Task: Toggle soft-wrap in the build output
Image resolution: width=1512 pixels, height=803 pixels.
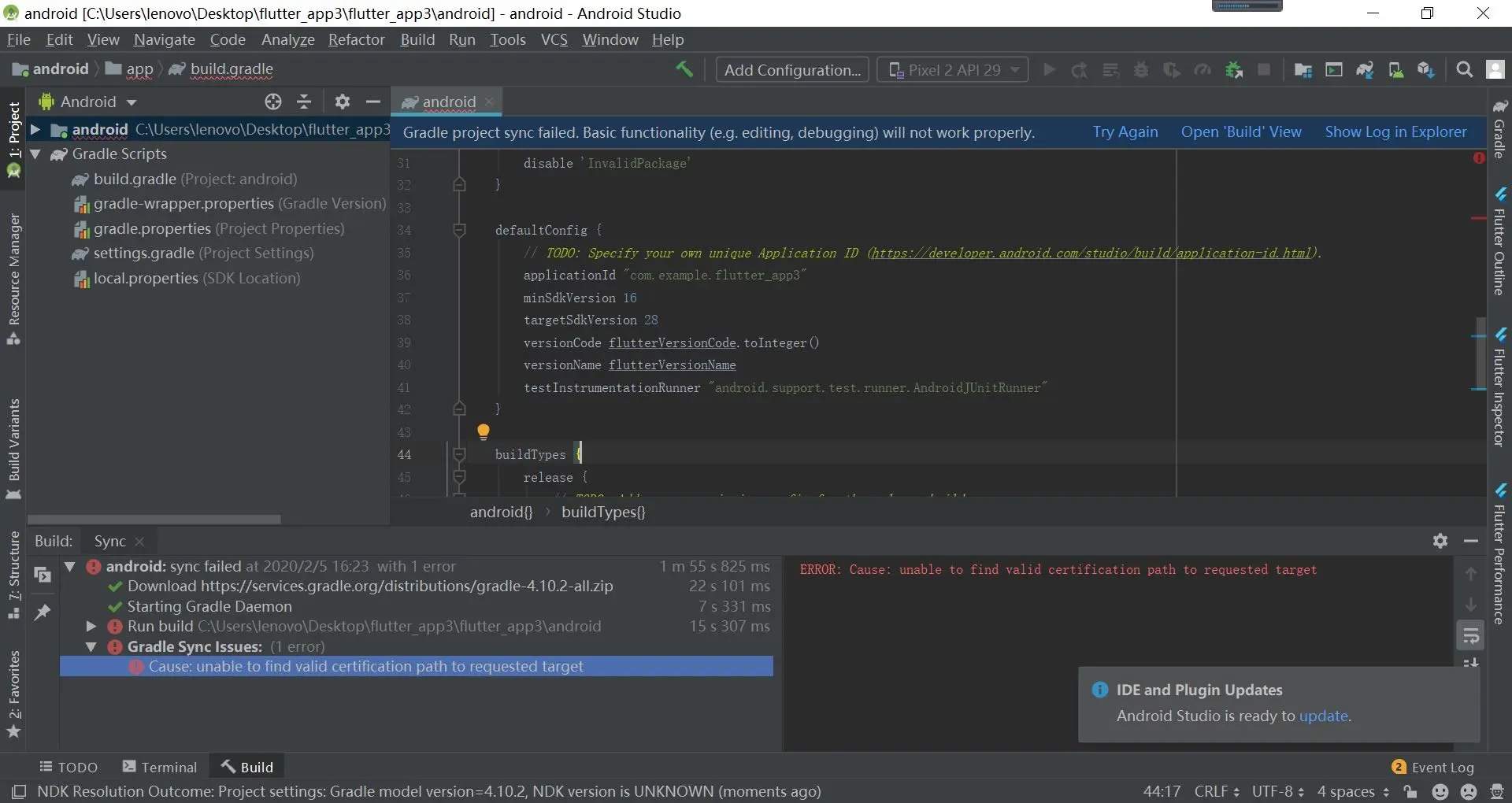Action: point(1470,636)
